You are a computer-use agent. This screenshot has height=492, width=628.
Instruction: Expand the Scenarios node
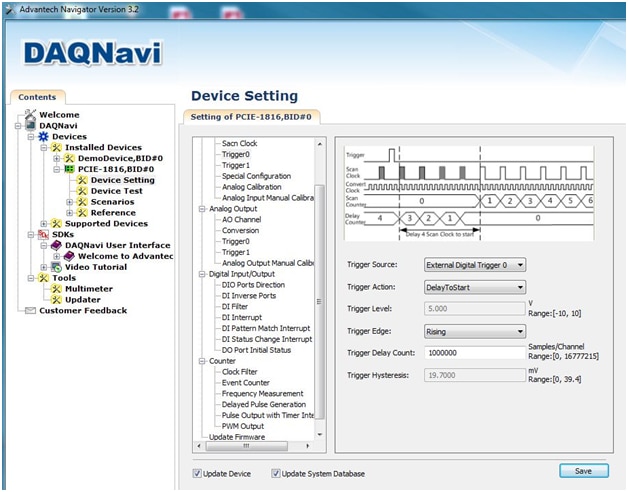pos(70,202)
